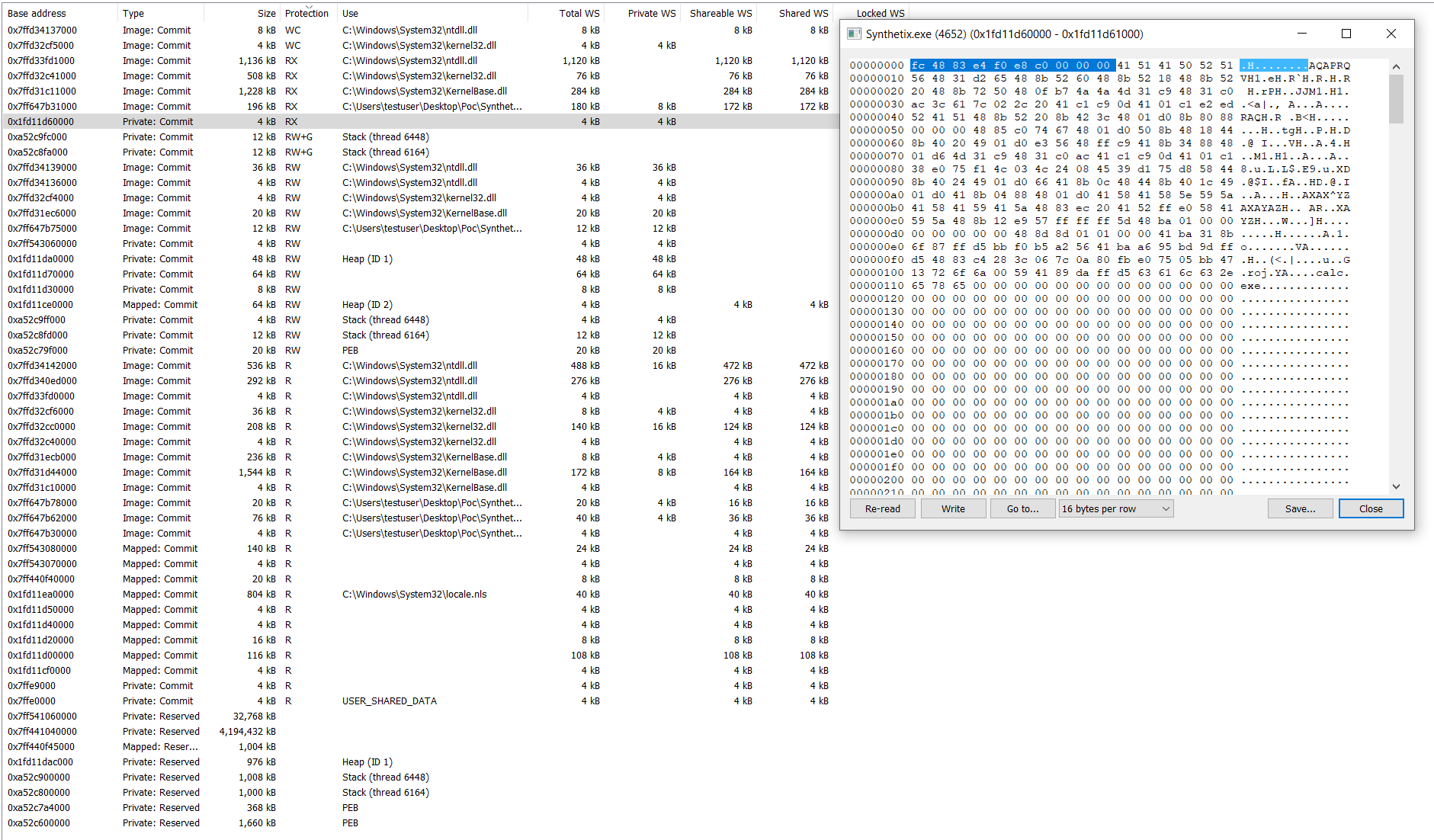This screenshot has height=840, width=1434.
Task: Select the 0x7ff647b31000 Synthetix RX image row
Action: 419,106
